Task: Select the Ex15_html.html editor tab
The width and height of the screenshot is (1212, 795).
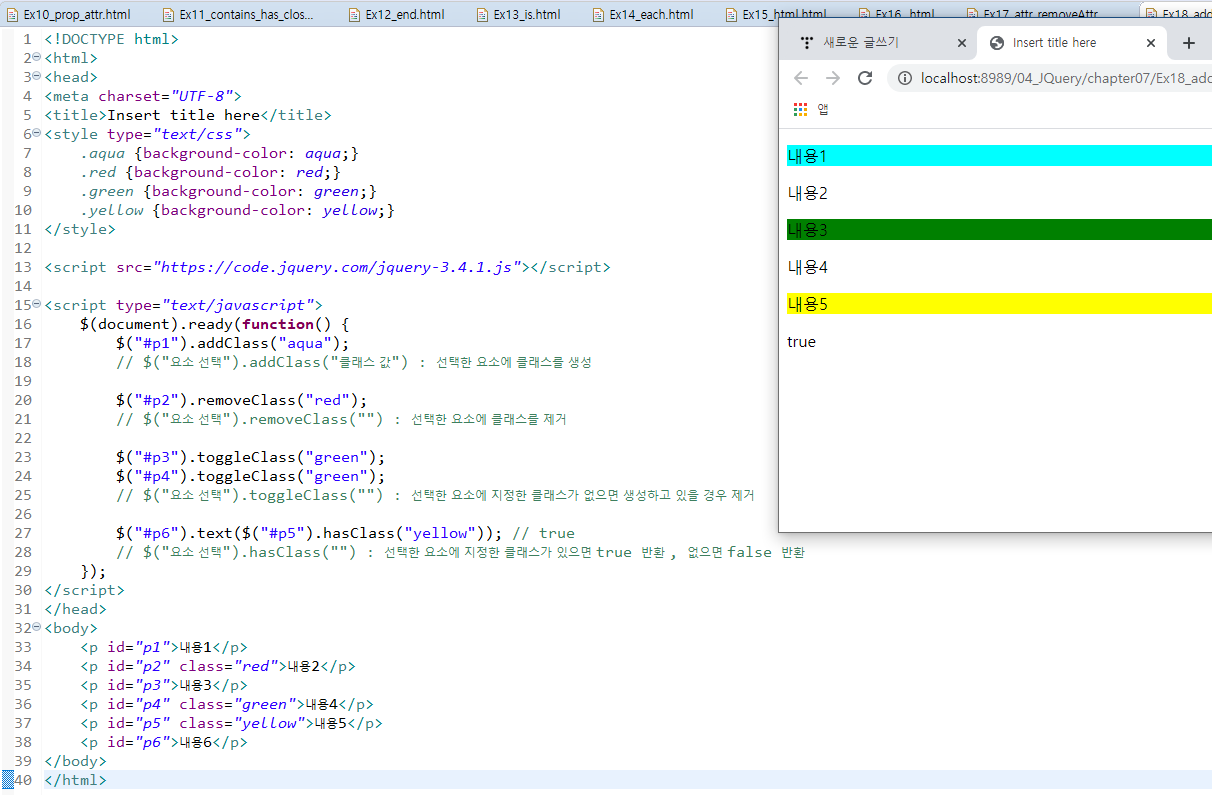Action: coord(775,14)
